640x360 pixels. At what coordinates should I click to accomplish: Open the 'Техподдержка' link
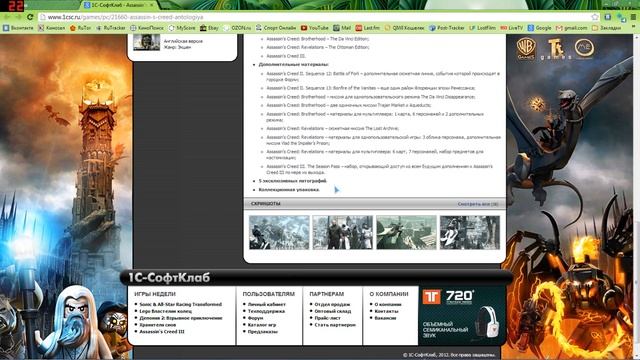(x=266, y=311)
